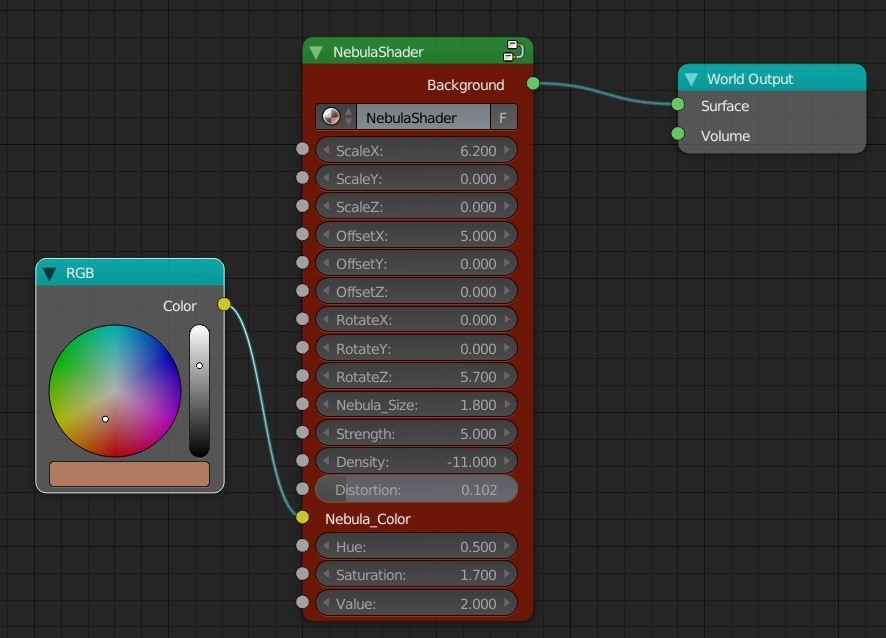Click the Background output socket
886x638 pixels.
[x=533, y=84]
